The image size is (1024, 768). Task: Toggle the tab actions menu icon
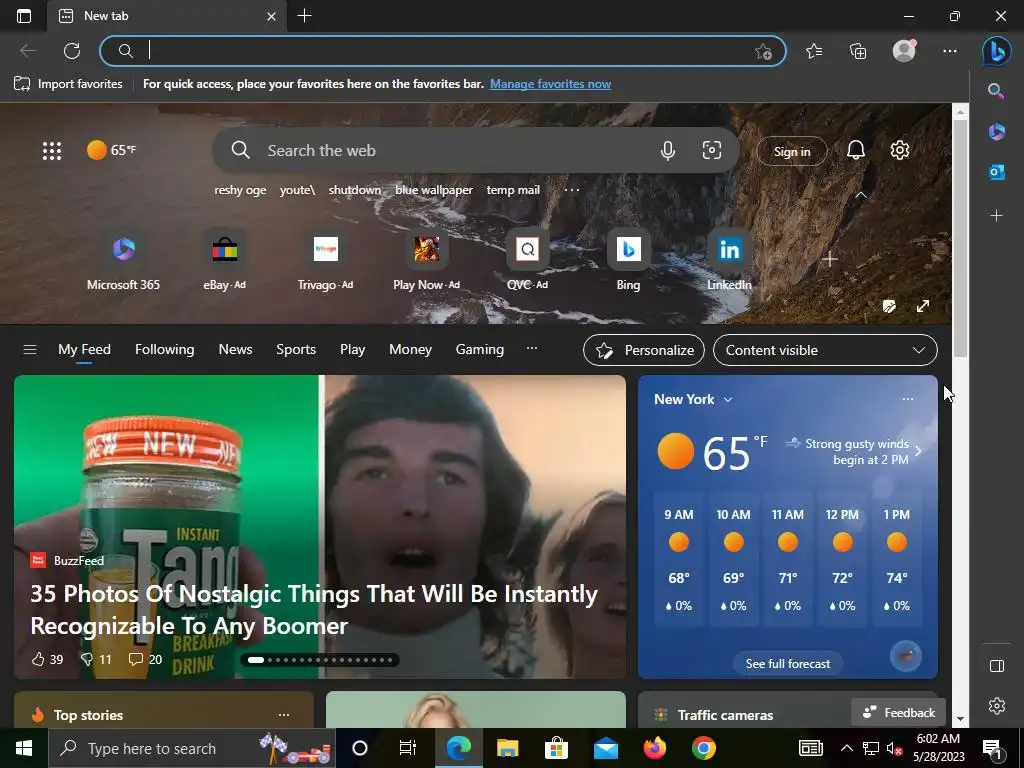pos(24,16)
